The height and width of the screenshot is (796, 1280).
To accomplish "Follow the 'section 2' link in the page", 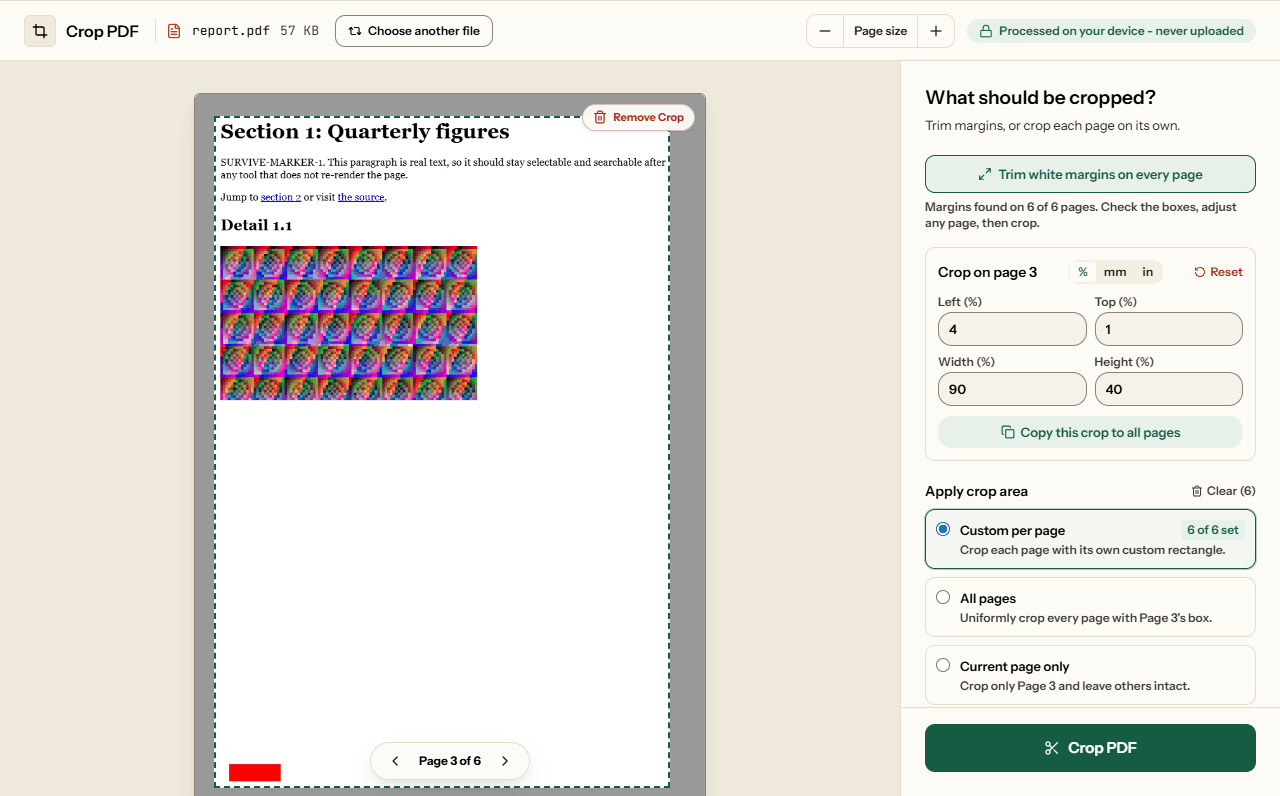I will coord(281,197).
